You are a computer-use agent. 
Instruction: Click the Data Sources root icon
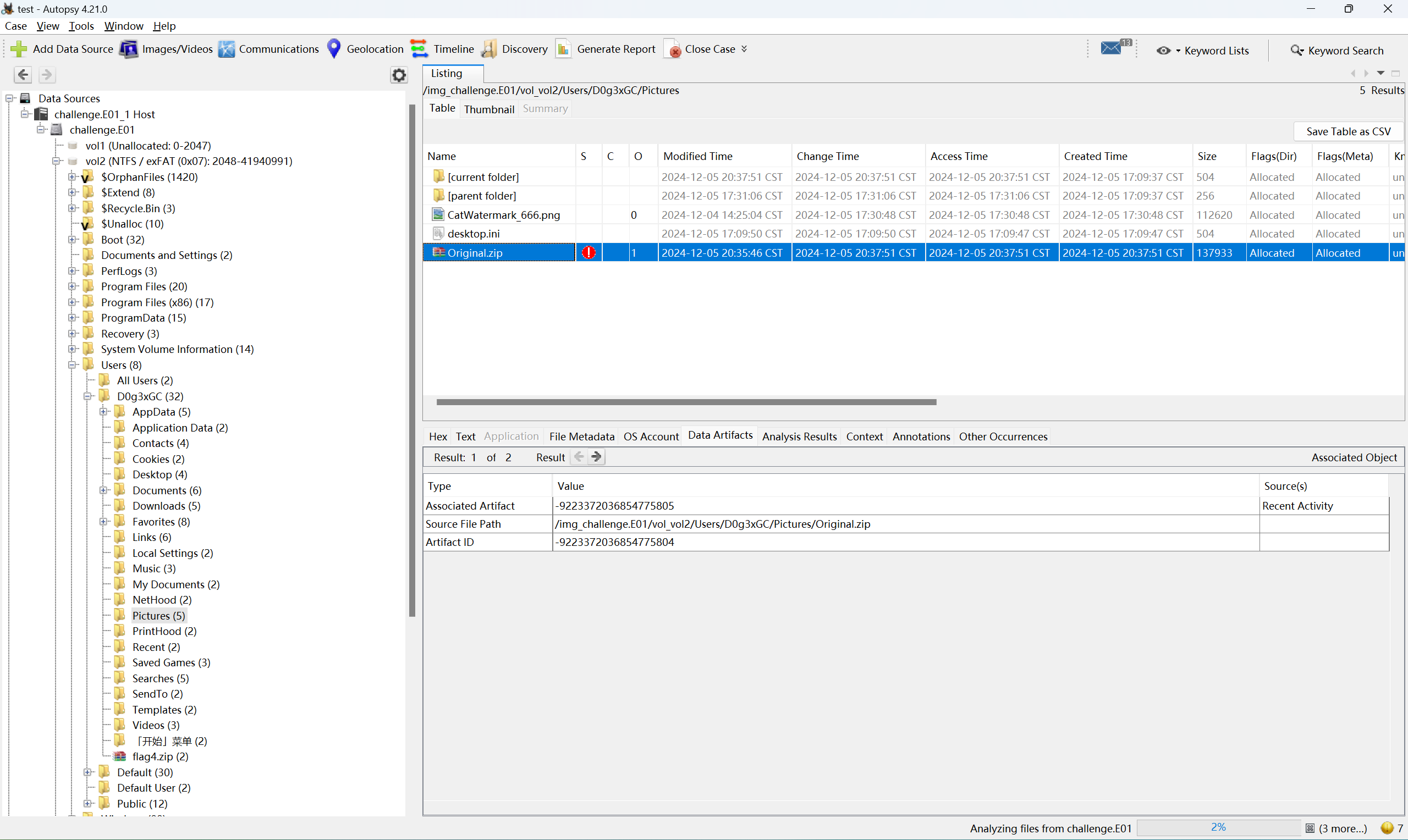click(x=25, y=98)
